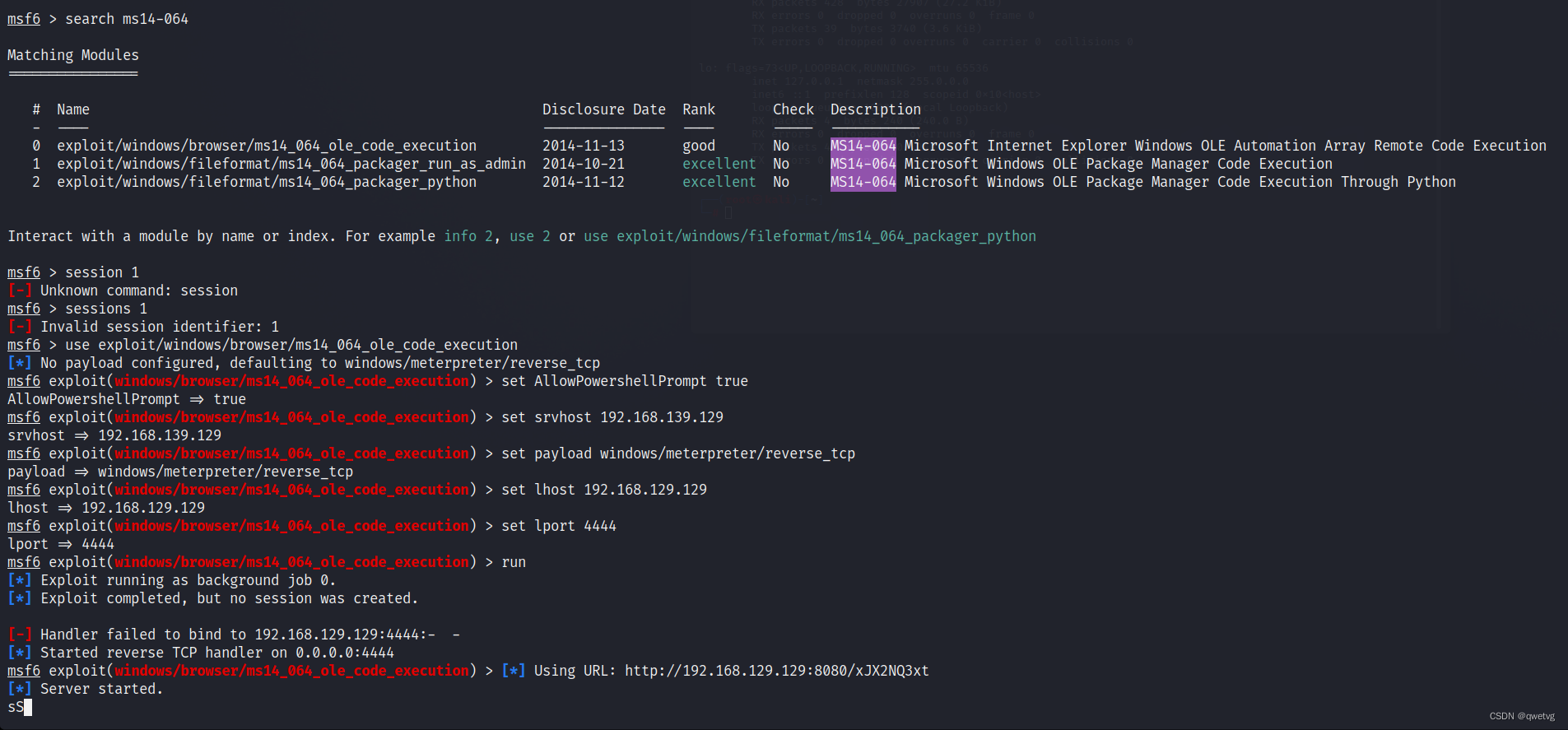The image size is (1568, 730).
Task: Click 'lport => 4444' output line
Action: click(61, 544)
